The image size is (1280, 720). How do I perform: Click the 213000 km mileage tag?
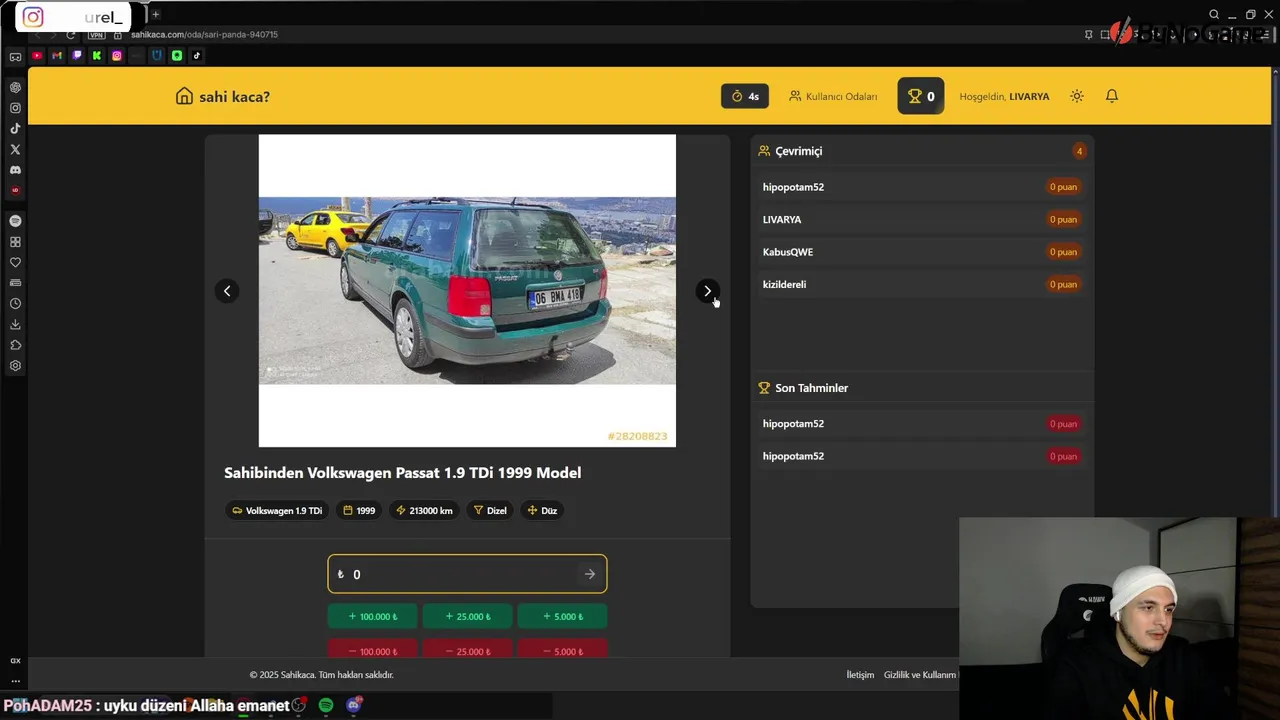(x=424, y=510)
